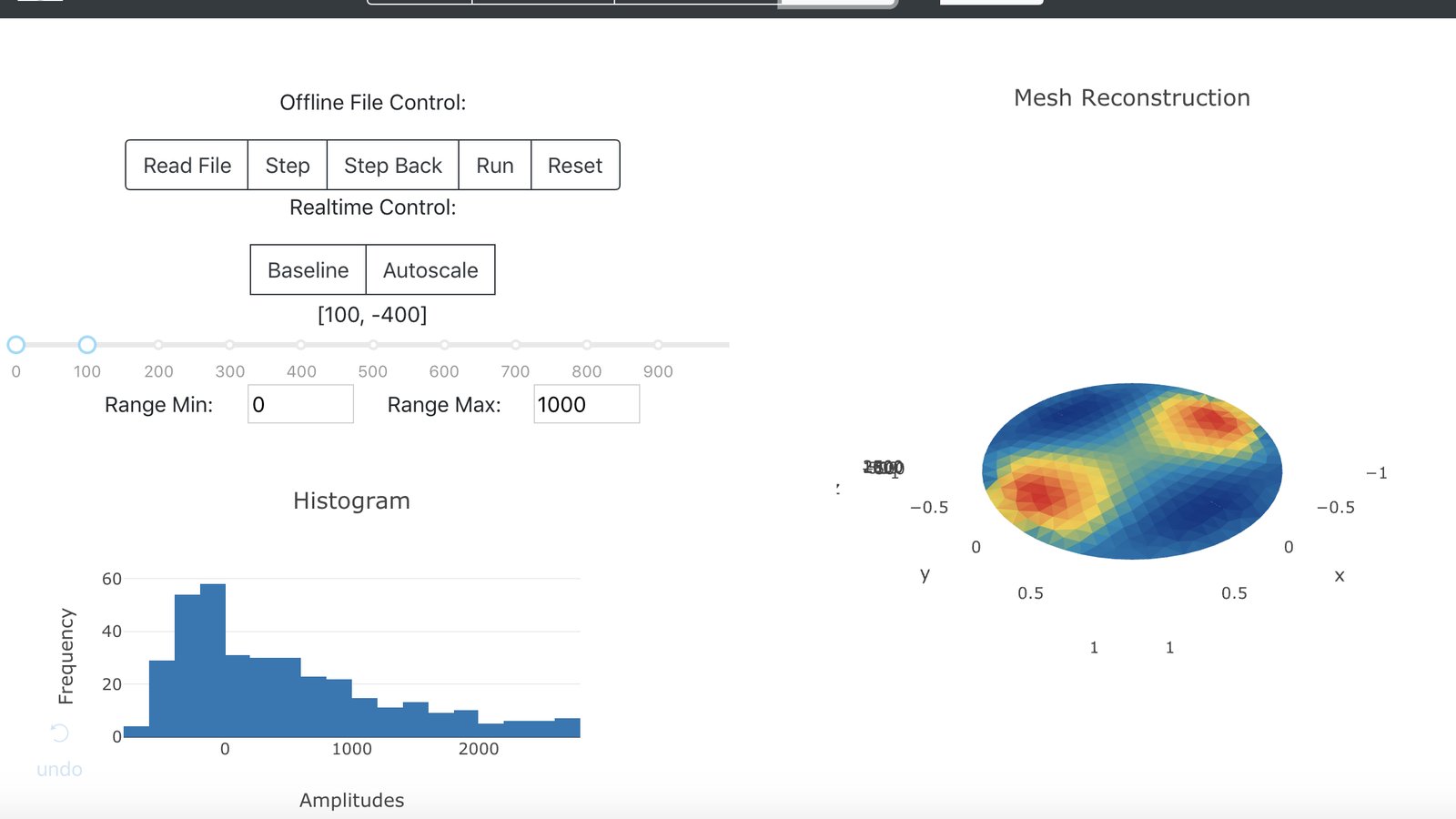This screenshot has width=1456, height=819.
Task: Click the 300 mark on range slider
Action: (230, 345)
